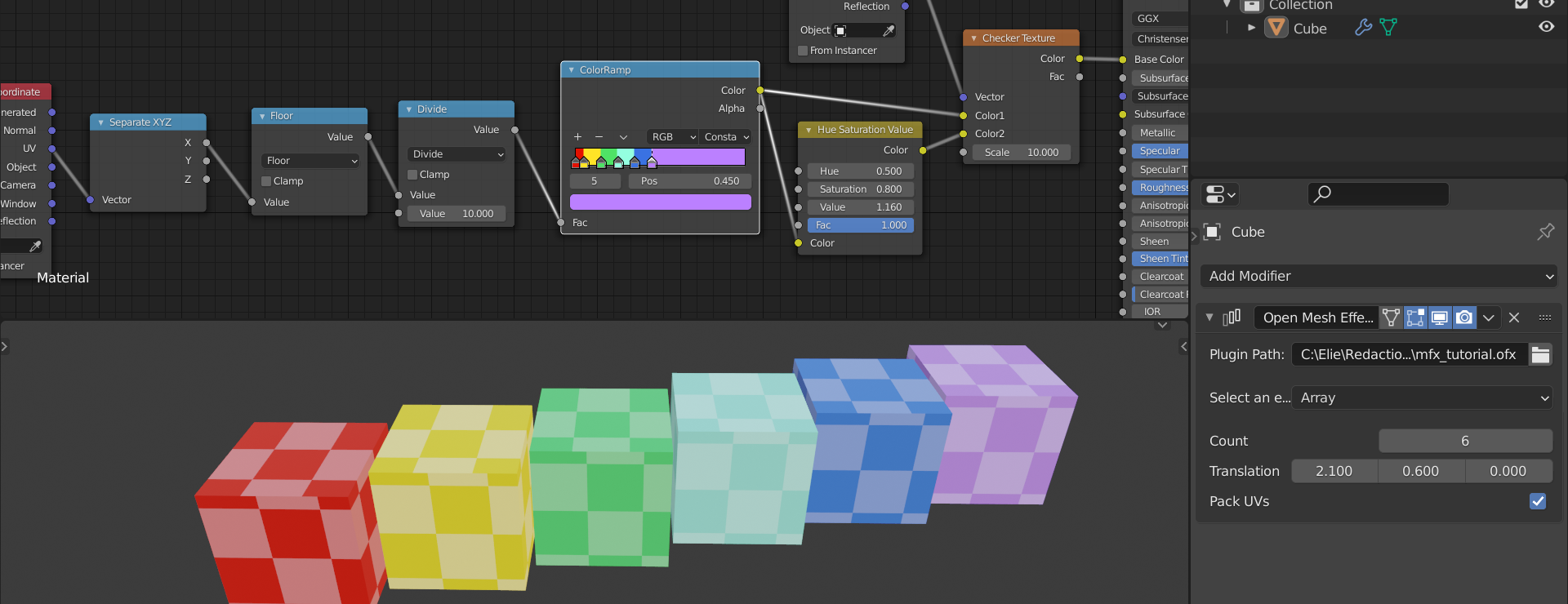Collapse the Hue Saturation Value node
The width and height of the screenshot is (1568, 604).
coord(808,130)
